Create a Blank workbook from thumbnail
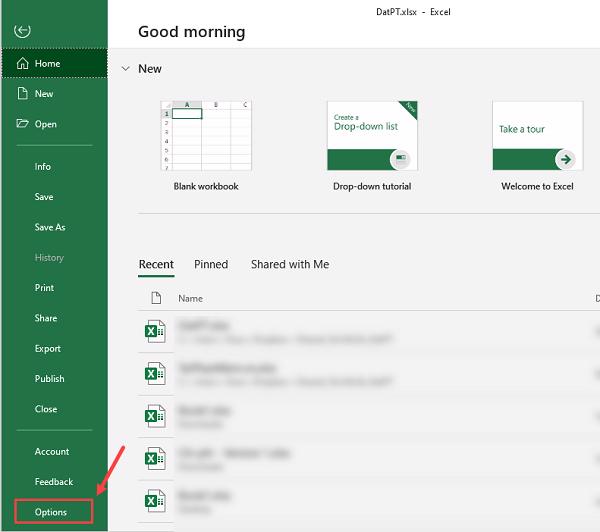600x532 pixels. tap(206, 135)
